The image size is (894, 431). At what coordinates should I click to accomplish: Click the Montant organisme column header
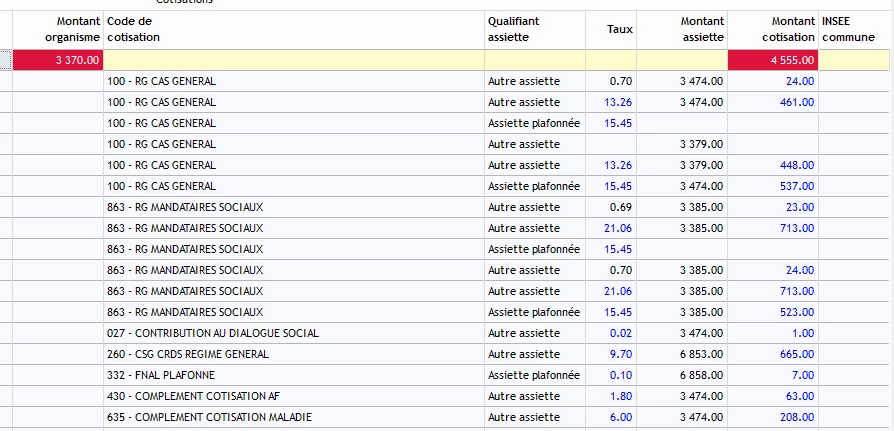point(58,29)
